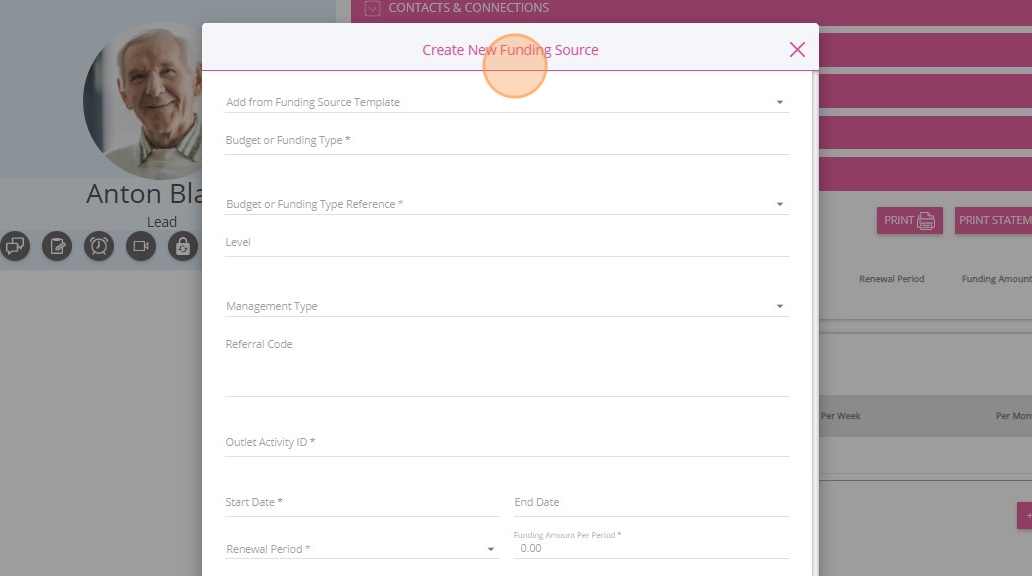The height and width of the screenshot is (576, 1032).
Task: Click the PRINT STATEMENT button behind the dialog
Action: click(x=993, y=221)
